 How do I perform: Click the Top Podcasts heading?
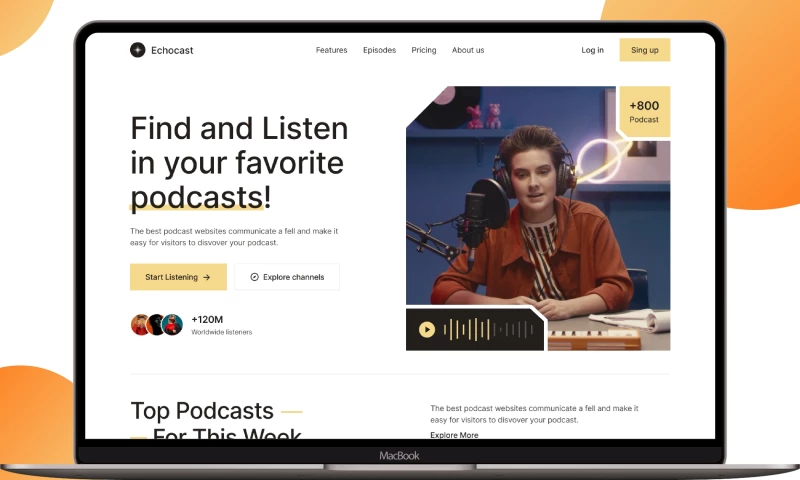[x=202, y=411]
